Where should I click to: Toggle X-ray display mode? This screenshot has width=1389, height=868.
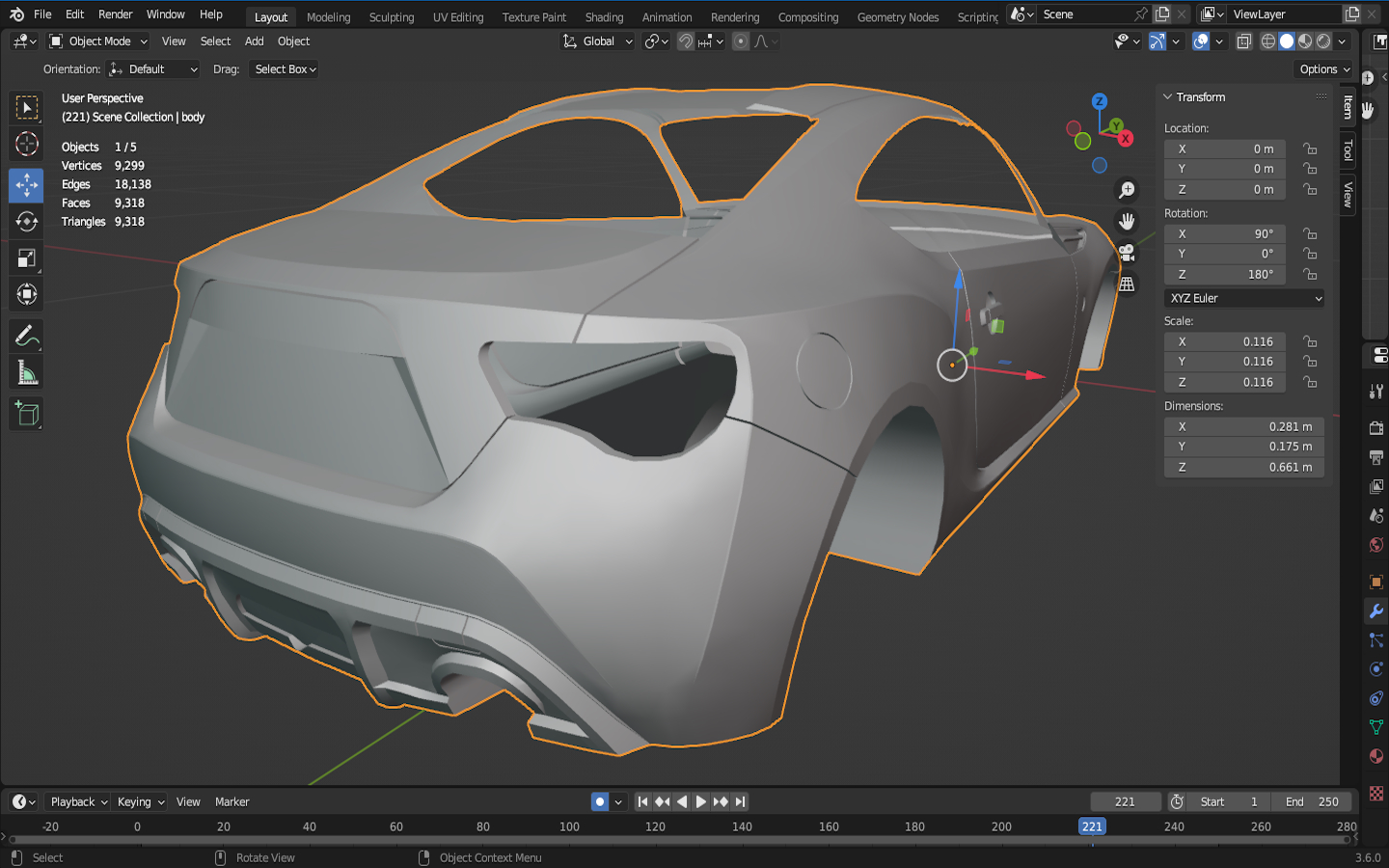pyautogui.click(x=1244, y=41)
